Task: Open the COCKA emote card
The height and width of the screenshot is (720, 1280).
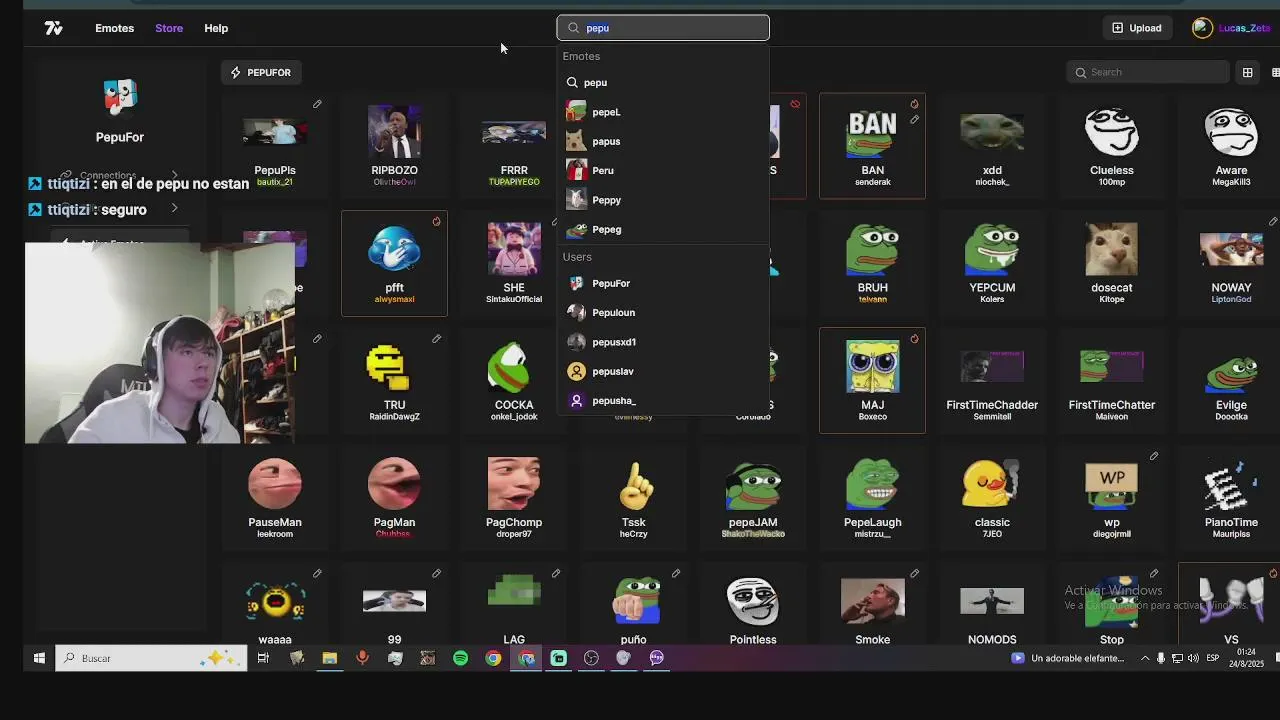Action: [514, 380]
